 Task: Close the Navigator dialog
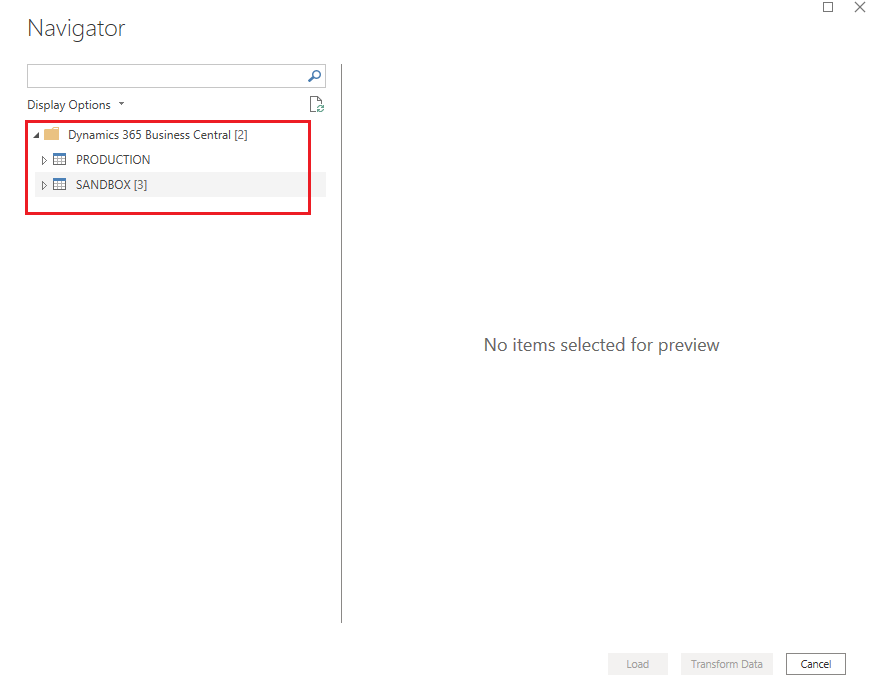[x=860, y=7]
